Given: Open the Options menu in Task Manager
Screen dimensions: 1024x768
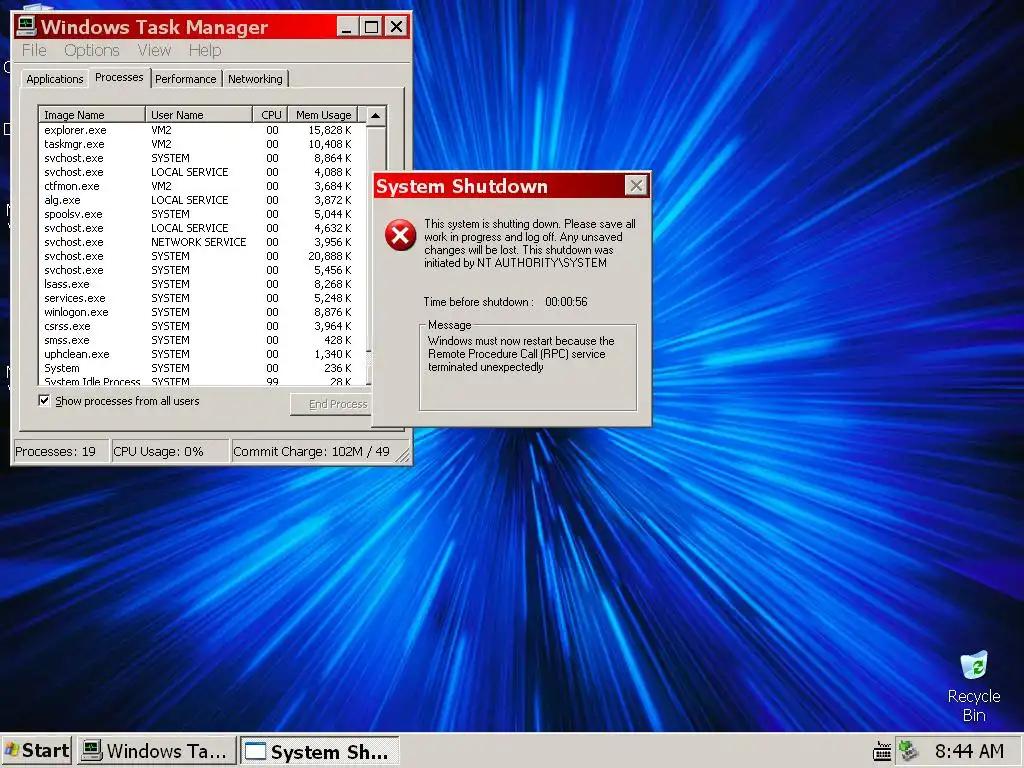Looking at the screenshot, I should coord(91,50).
